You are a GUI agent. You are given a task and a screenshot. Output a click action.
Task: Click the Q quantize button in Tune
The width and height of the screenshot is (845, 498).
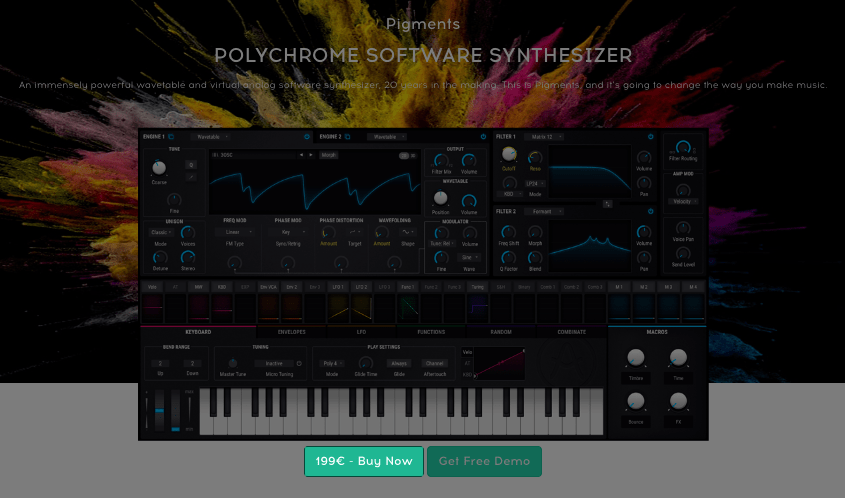pos(191,165)
